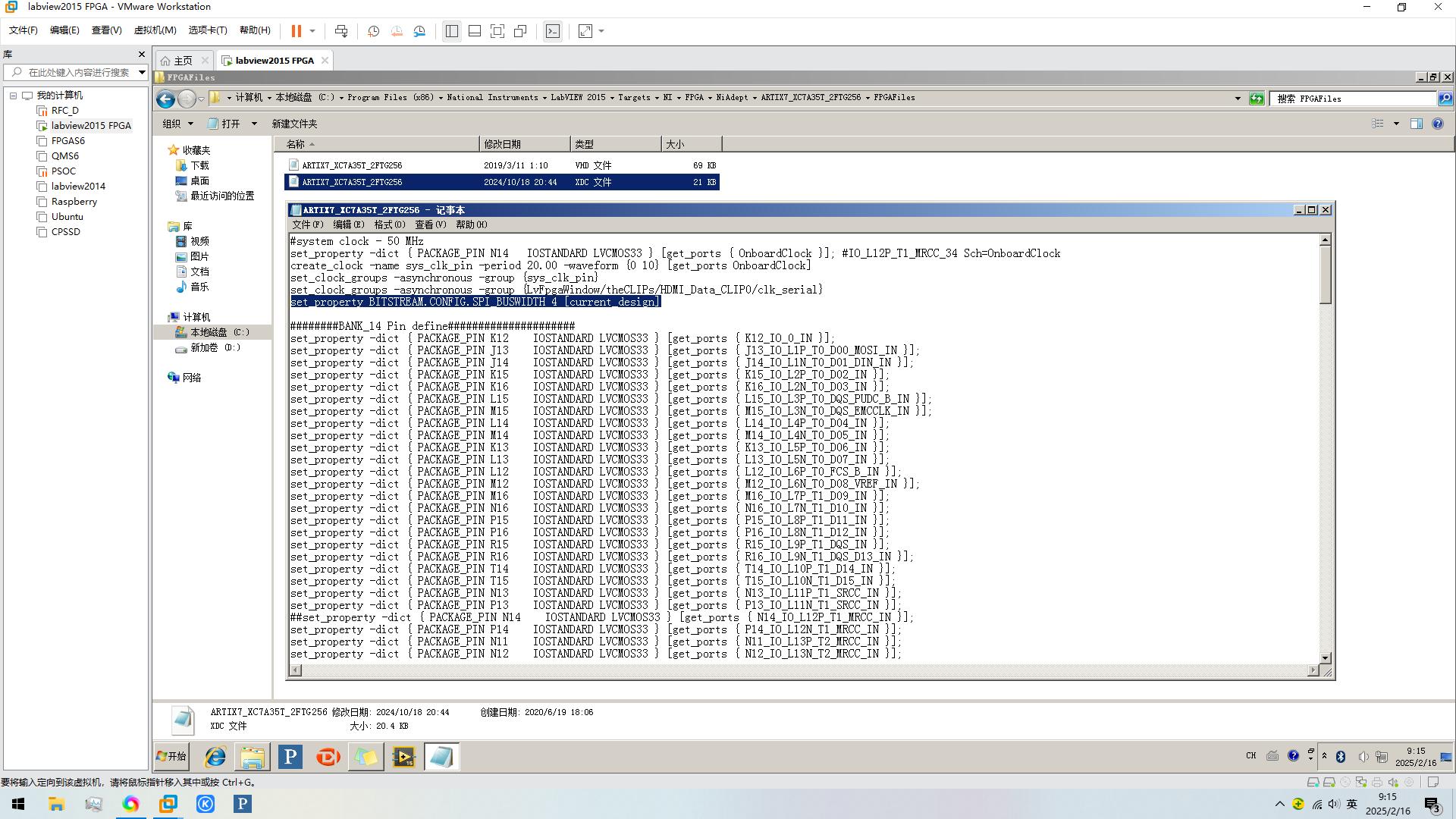1456x819 pixels.
Task: Select the RFC_D virtual machine
Action: coord(65,111)
